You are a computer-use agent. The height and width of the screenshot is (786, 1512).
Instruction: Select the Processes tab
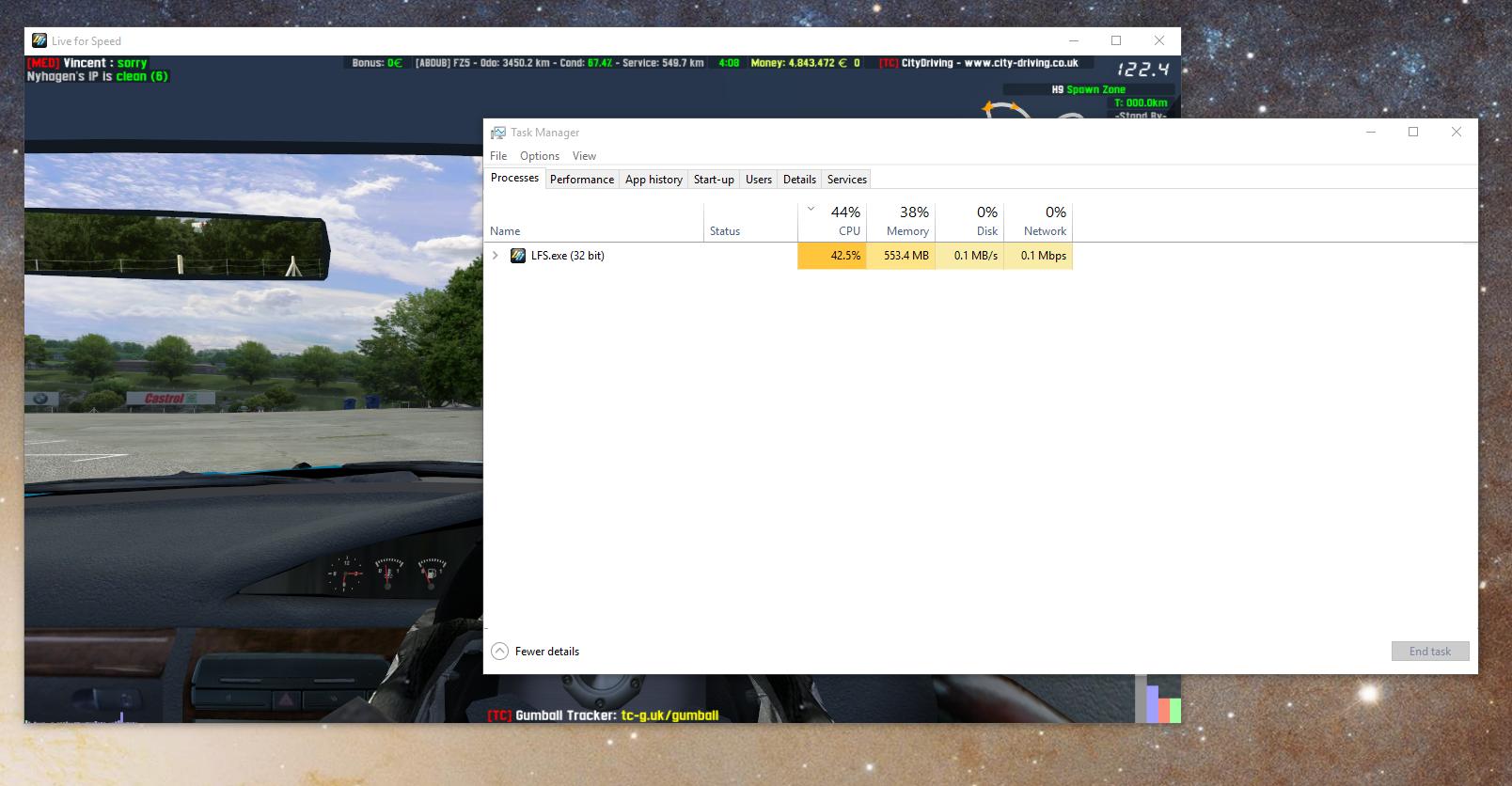click(514, 178)
